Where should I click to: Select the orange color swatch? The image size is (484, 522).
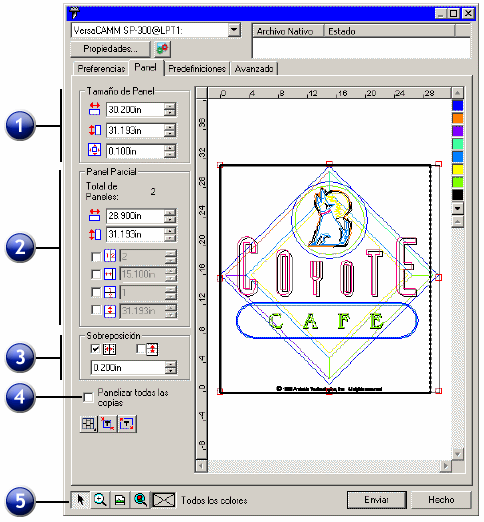click(x=457, y=118)
